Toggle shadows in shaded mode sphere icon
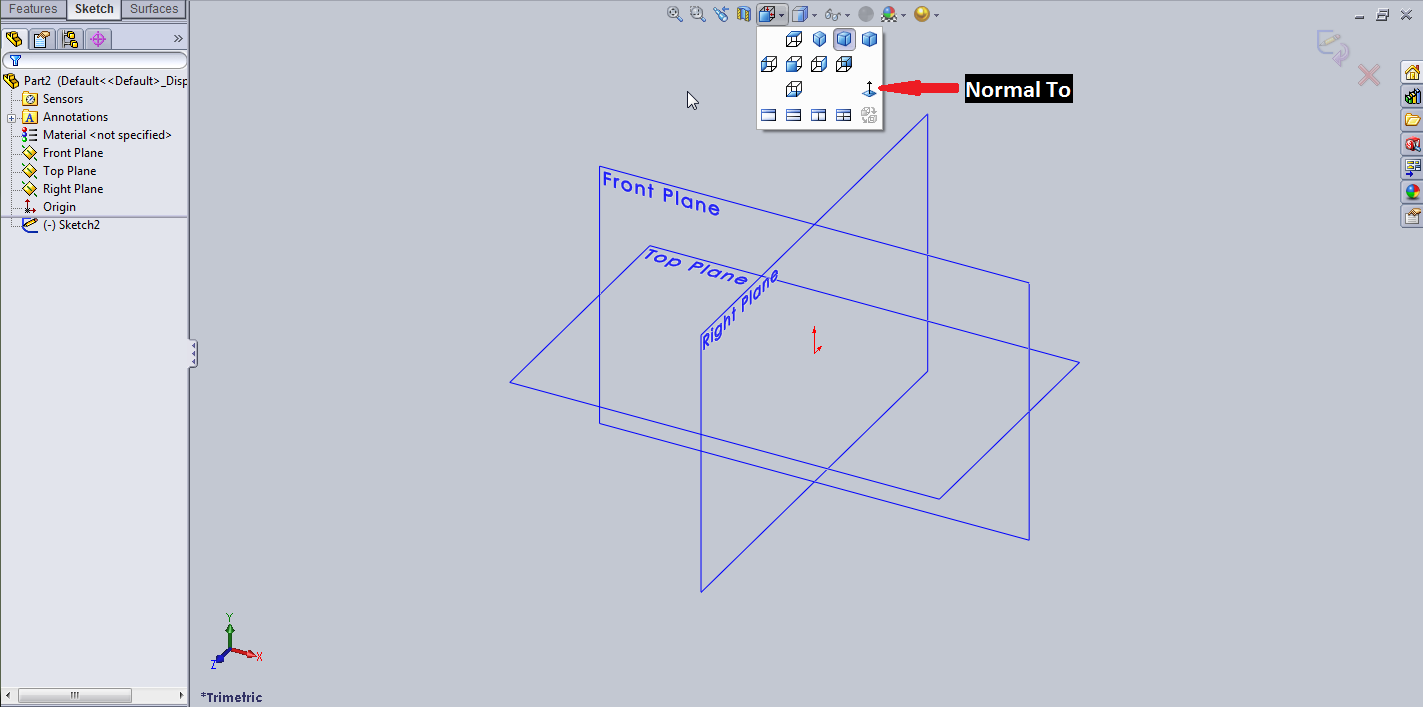Image resolution: width=1423 pixels, height=707 pixels. click(x=864, y=14)
